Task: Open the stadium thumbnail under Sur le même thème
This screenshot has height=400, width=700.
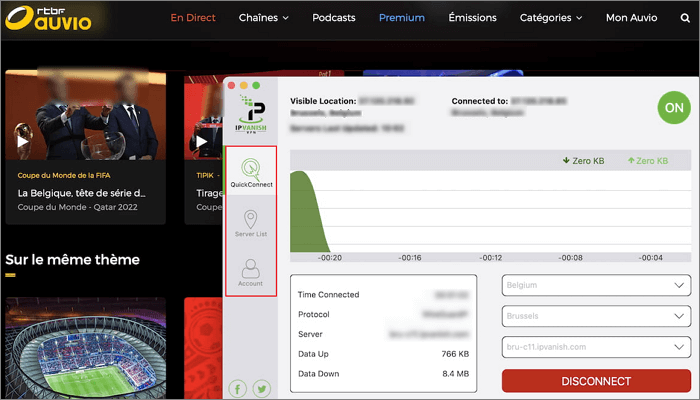Action: coord(85,348)
